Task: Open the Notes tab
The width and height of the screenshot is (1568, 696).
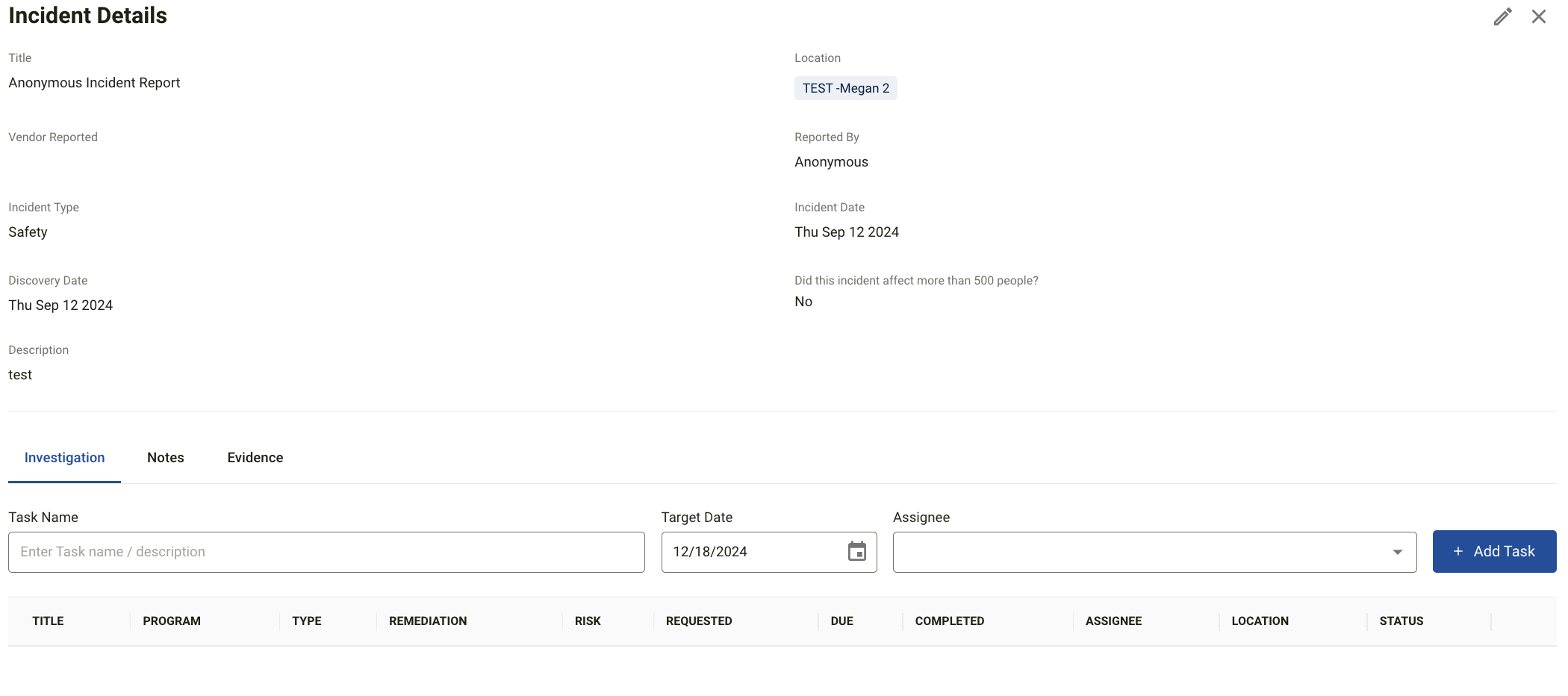Action: 166,458
